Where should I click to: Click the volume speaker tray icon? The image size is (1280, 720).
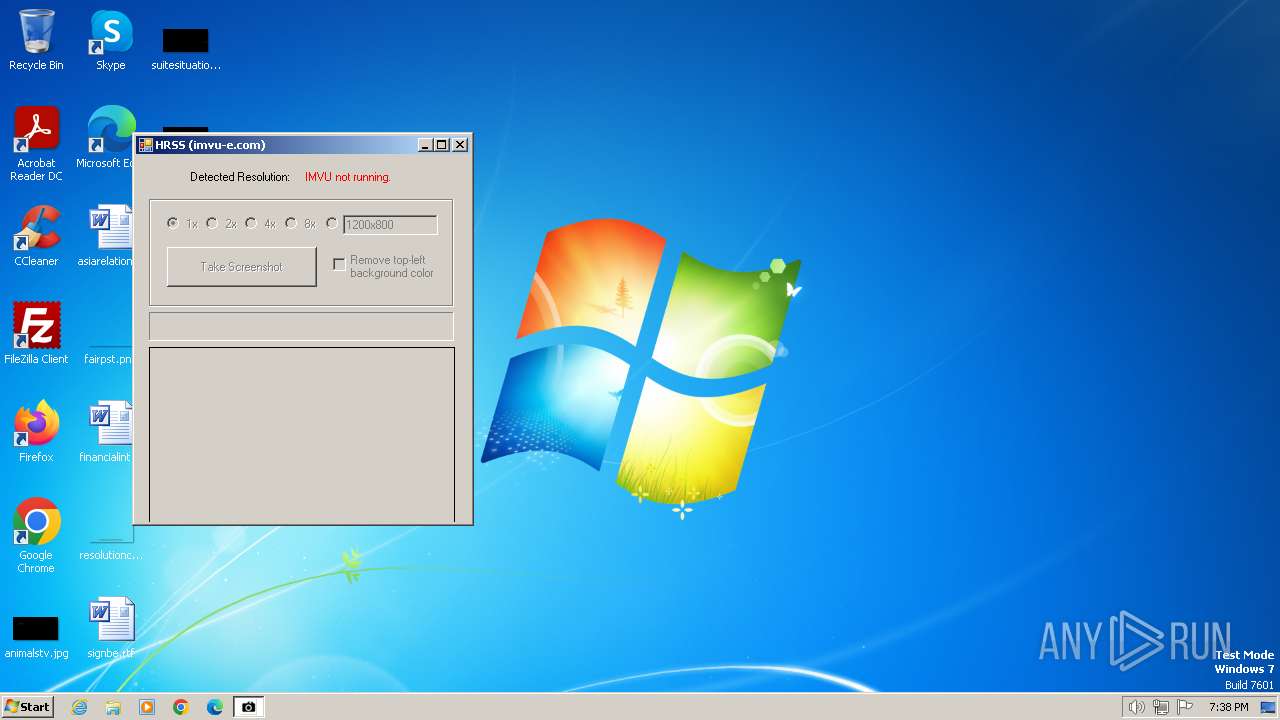click(x=1136, y=707)
